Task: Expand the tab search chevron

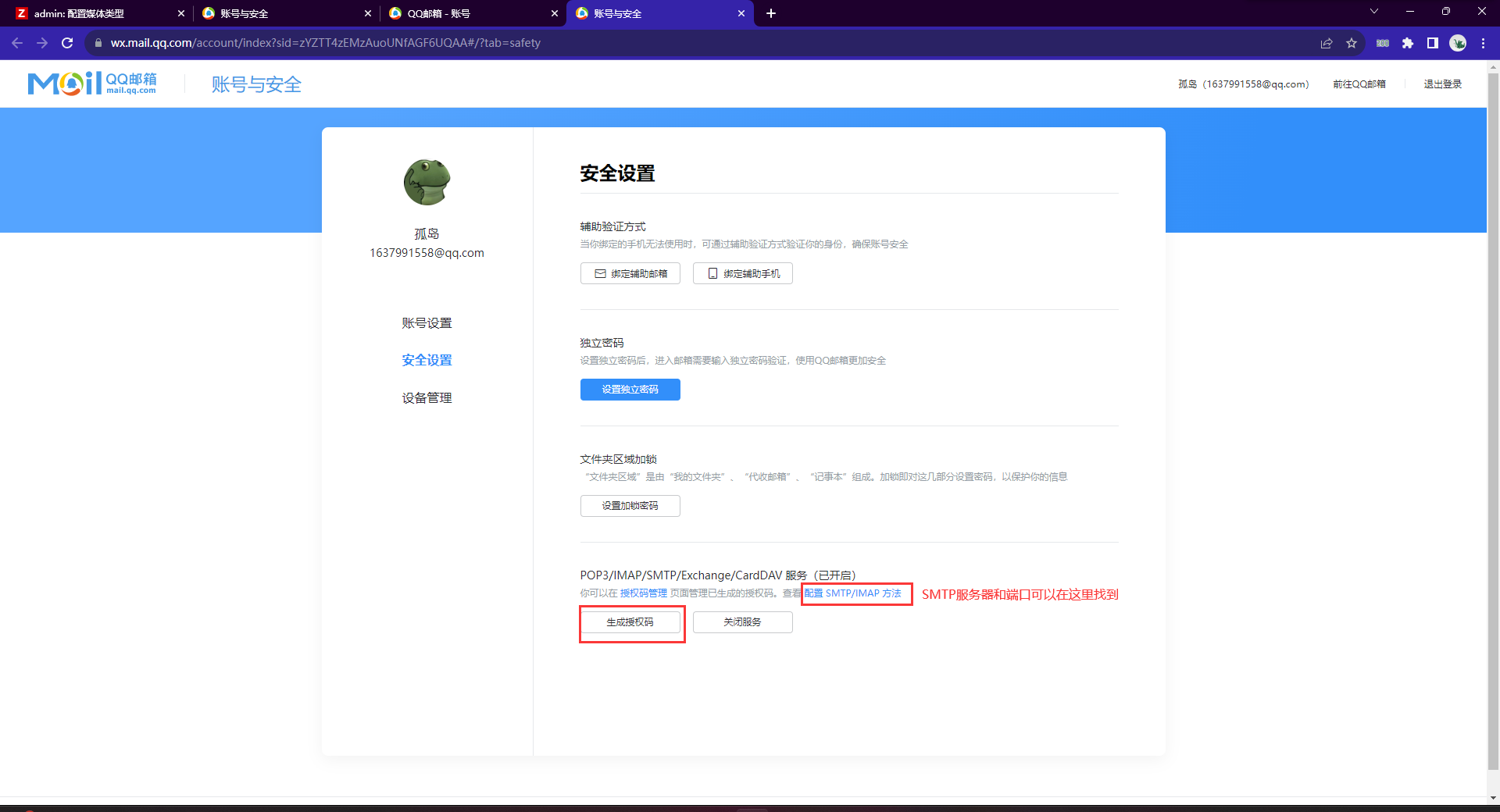Action: [x=1374, y=12]
